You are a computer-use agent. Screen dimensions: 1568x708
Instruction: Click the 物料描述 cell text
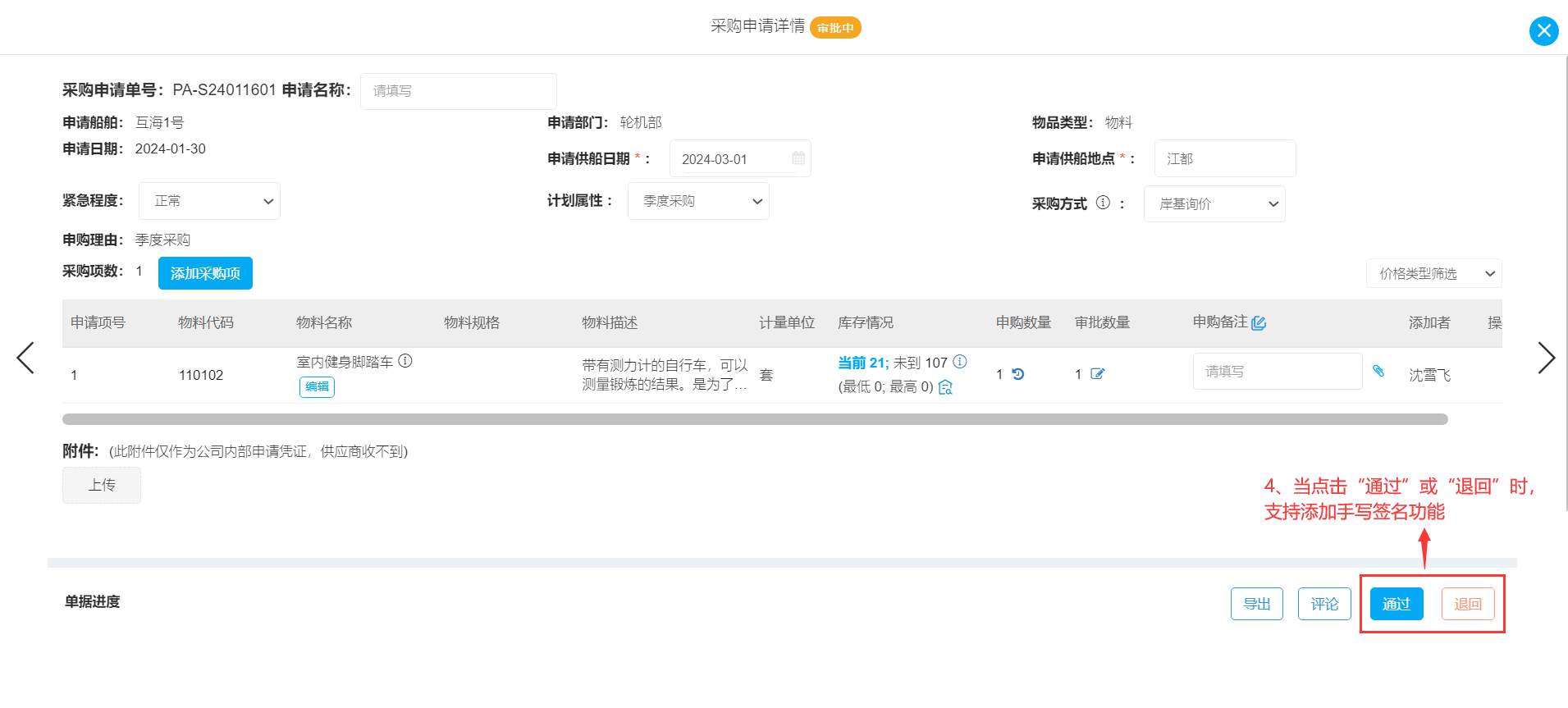(665, 375)
